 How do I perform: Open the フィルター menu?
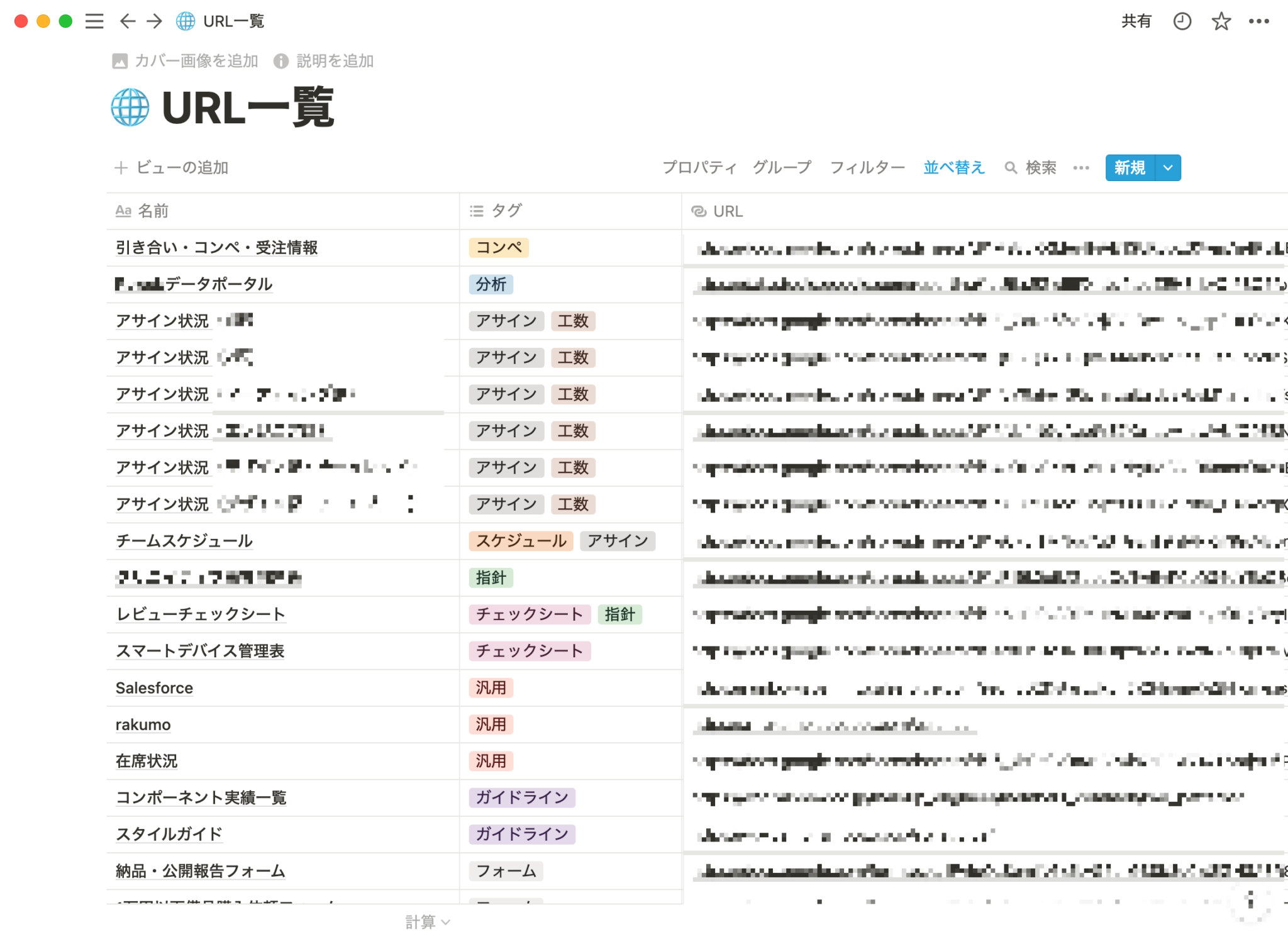[867, 168]
